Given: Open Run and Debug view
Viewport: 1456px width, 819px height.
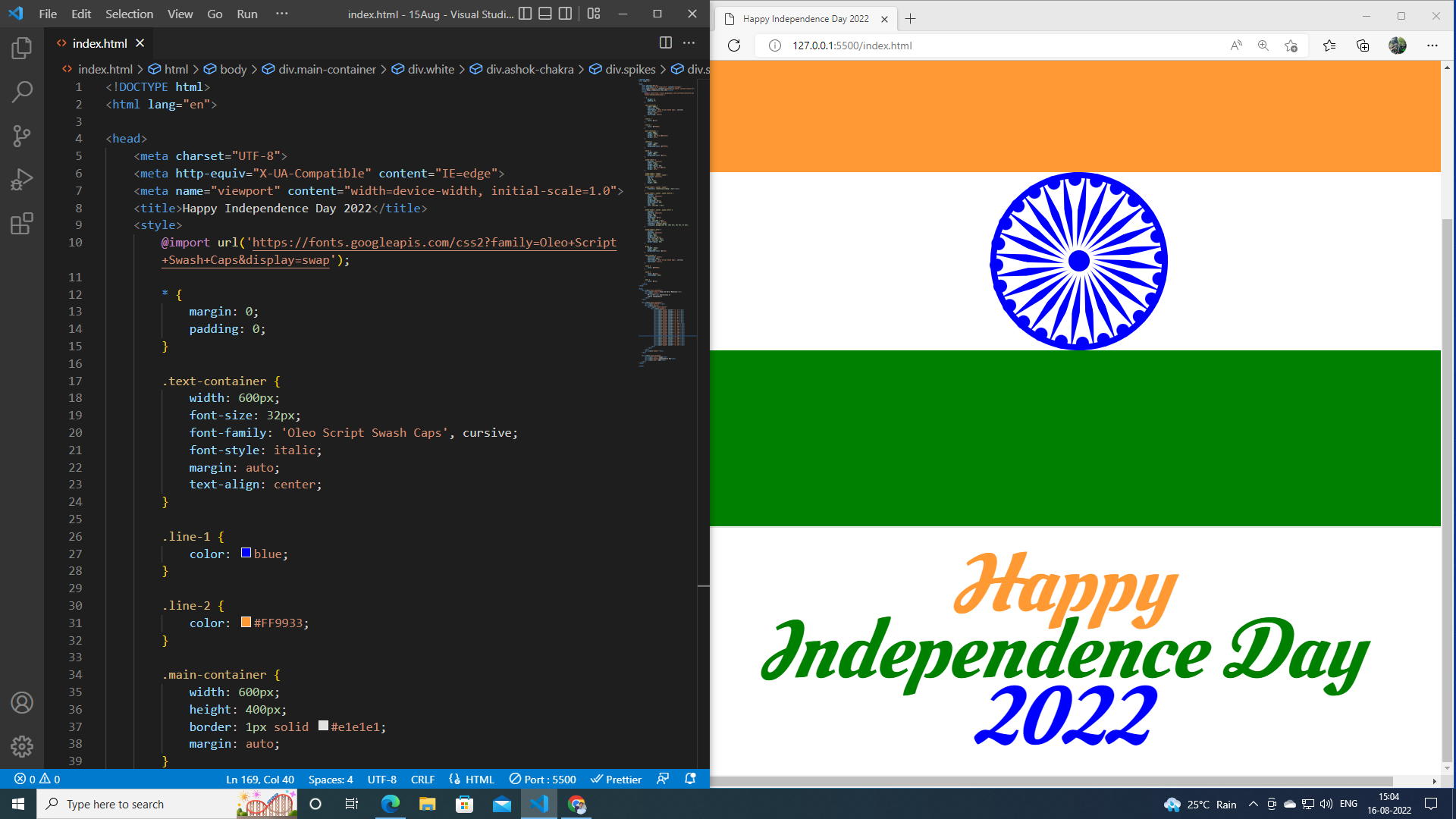Looking at the screenshot, I should click(22, 180).
